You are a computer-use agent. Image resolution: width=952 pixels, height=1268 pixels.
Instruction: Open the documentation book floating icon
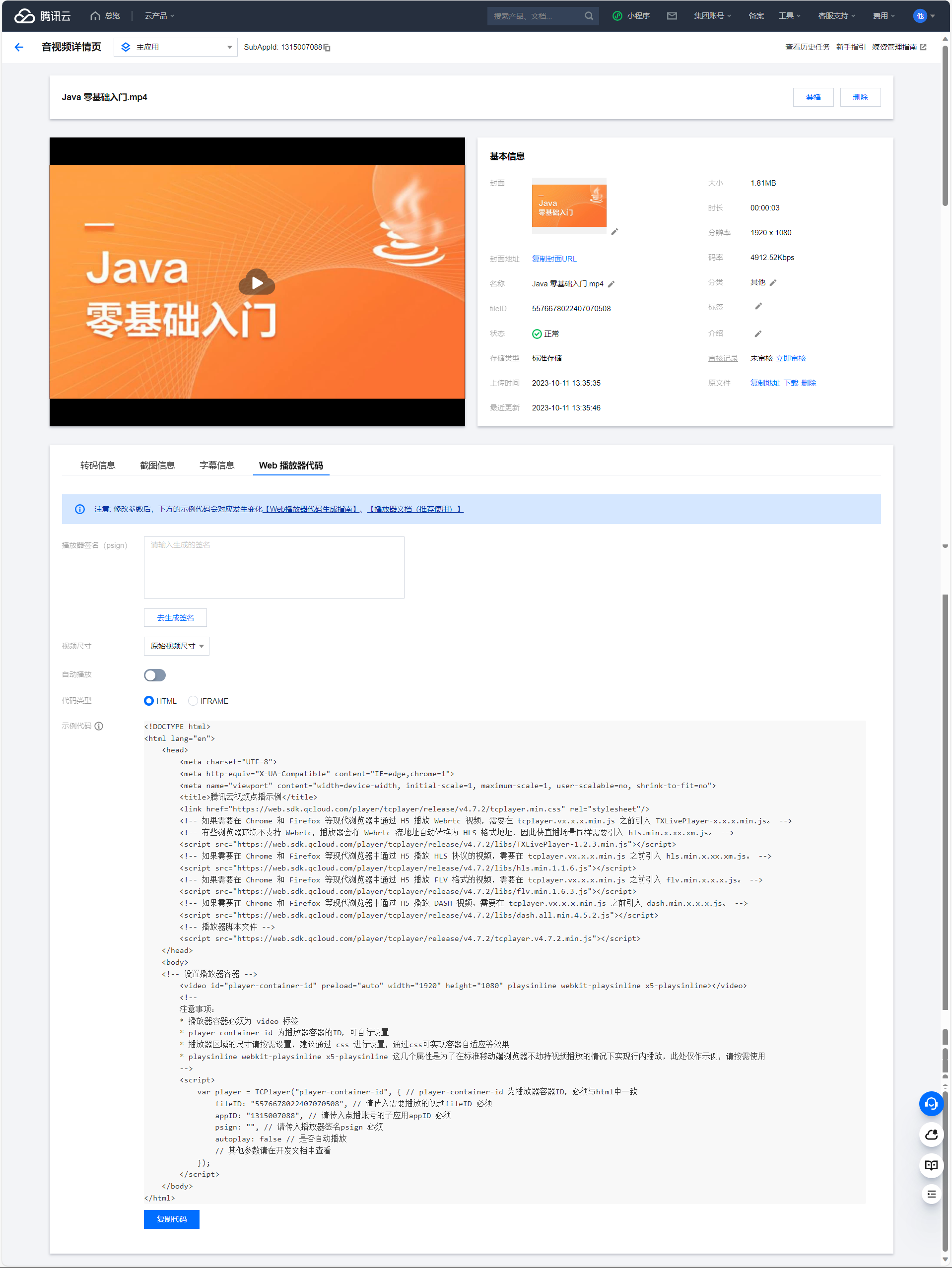(x=931, y=1165)
